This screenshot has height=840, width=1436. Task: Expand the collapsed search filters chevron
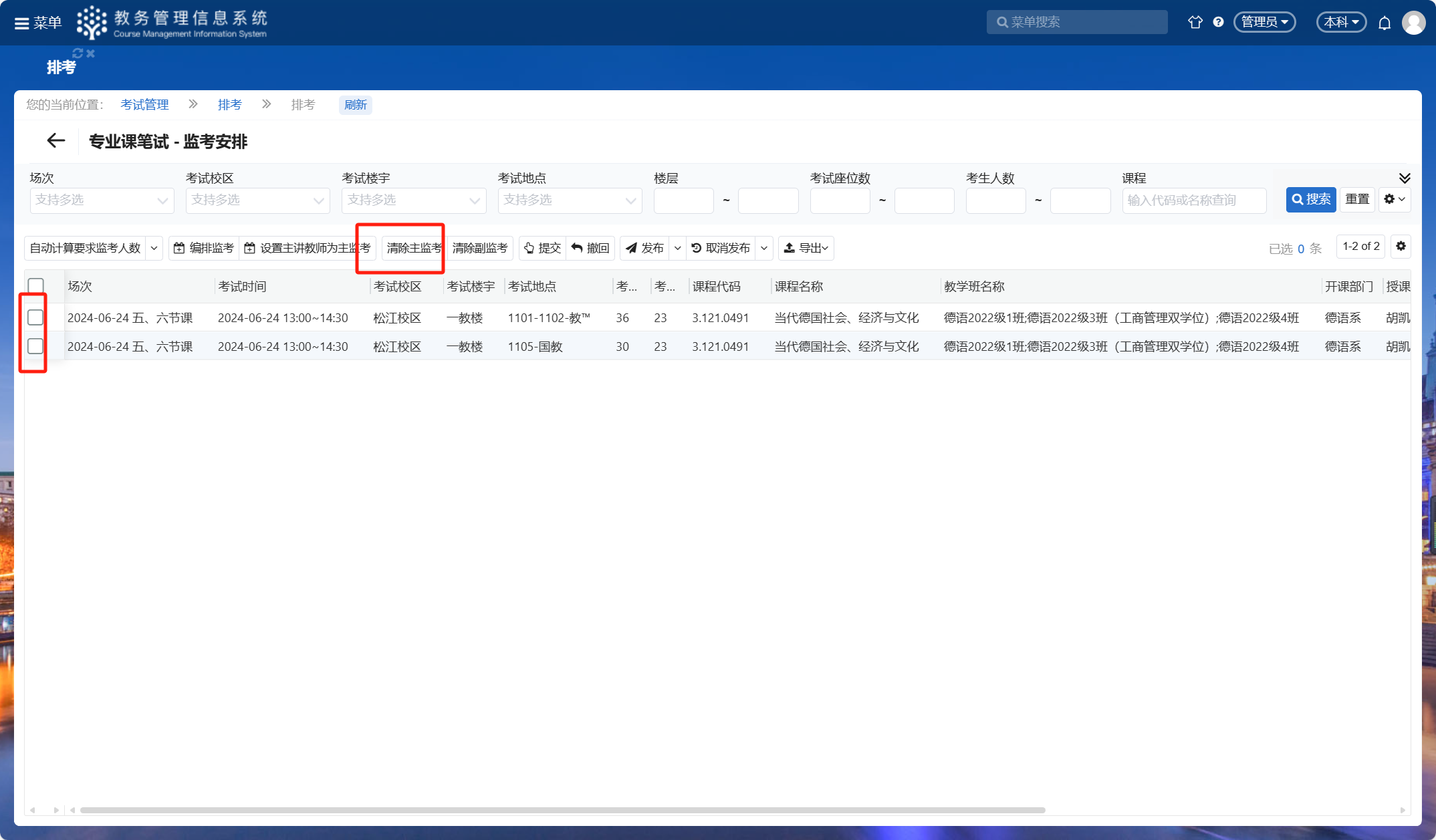tap(1405, 178)
